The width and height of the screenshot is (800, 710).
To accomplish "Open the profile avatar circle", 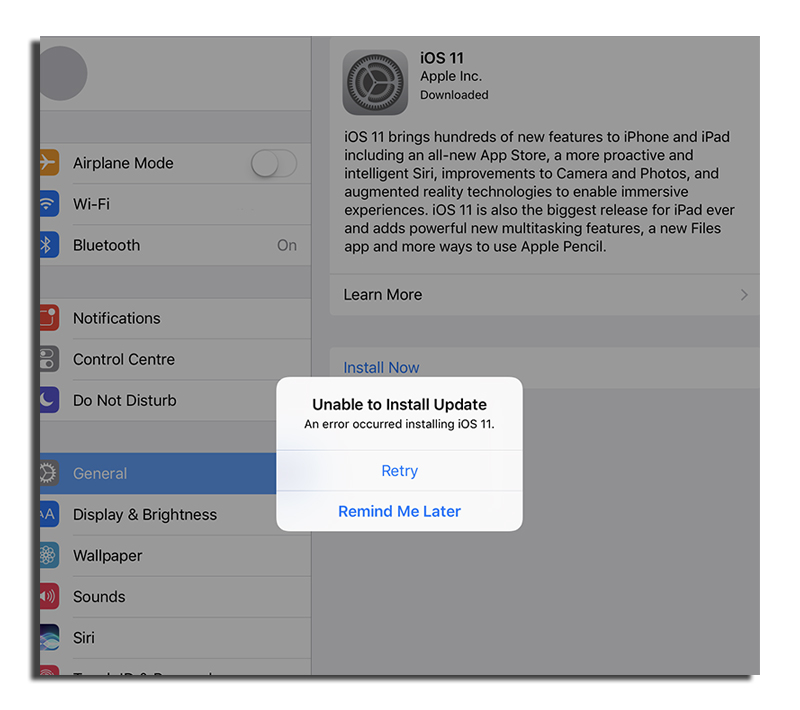I will [x=62, y=72].
